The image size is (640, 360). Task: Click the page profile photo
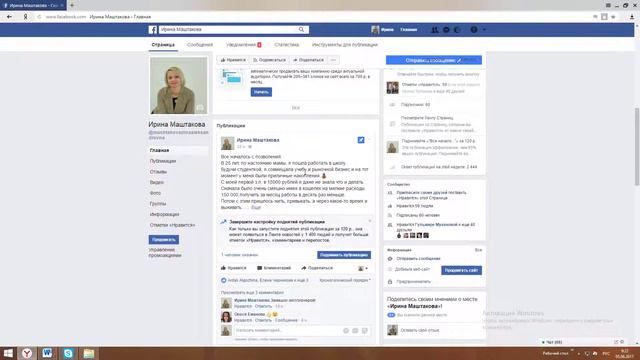point(178,85)
